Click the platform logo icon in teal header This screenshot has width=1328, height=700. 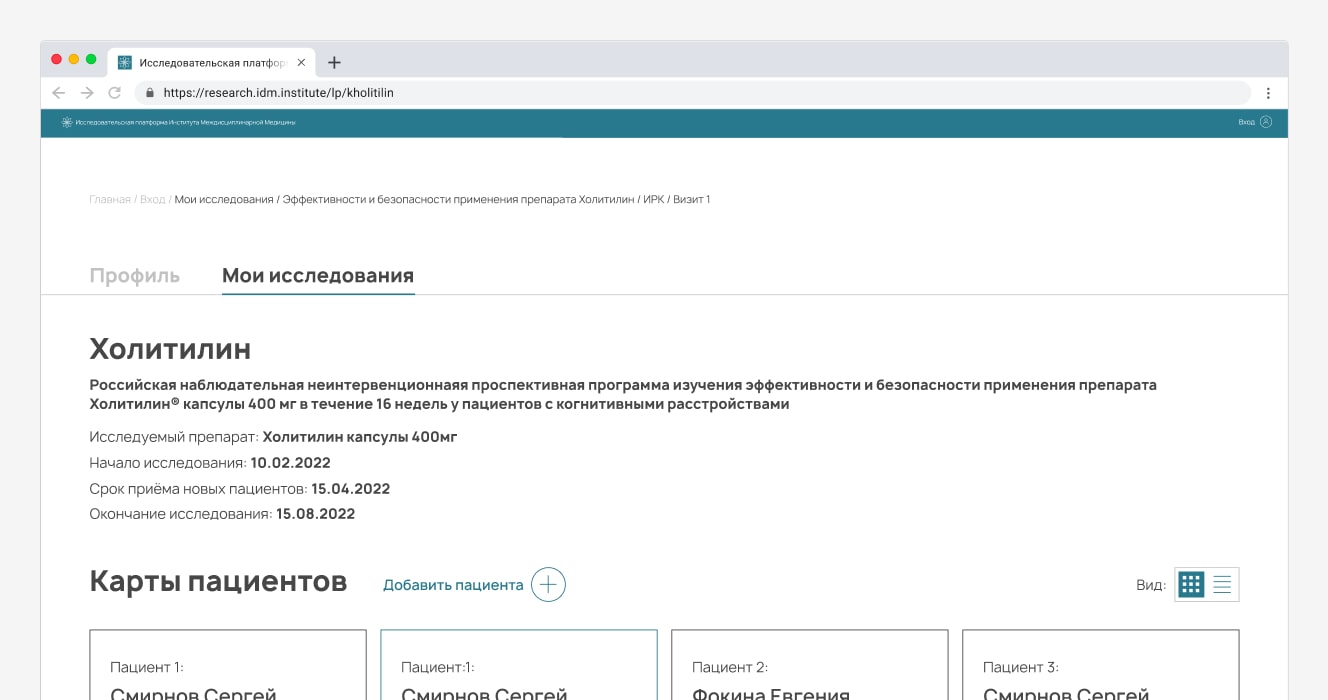pos(67,122)
